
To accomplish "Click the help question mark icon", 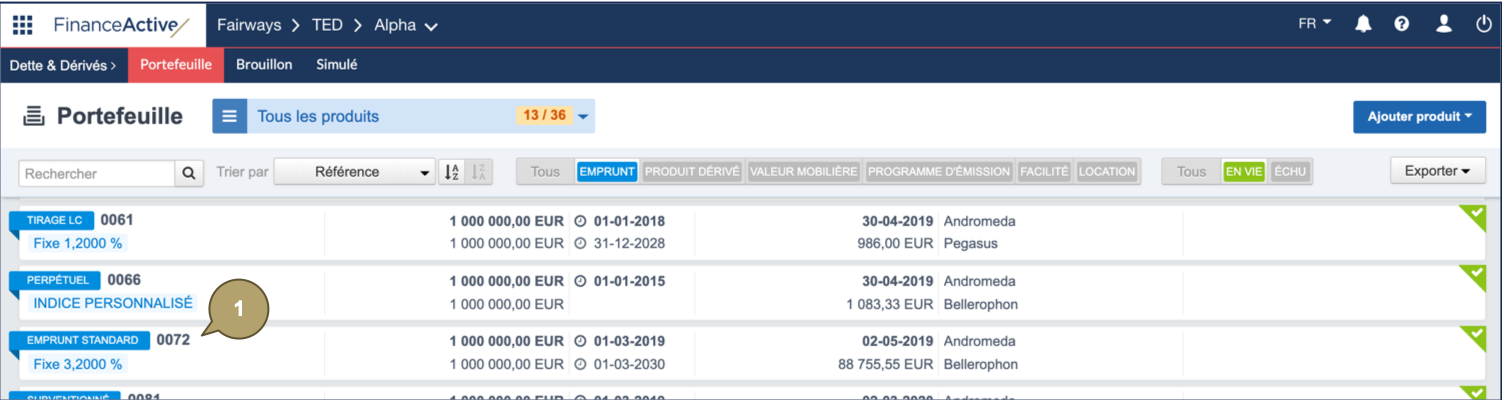I will (1402, 25).
